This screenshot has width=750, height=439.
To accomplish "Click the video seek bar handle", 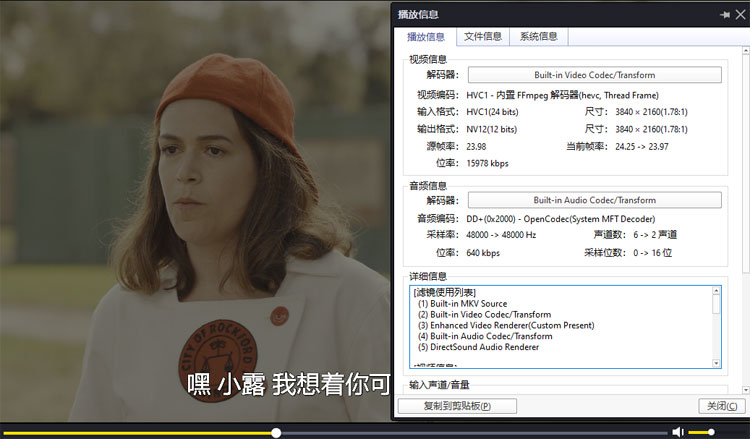I will click(276, 433).
